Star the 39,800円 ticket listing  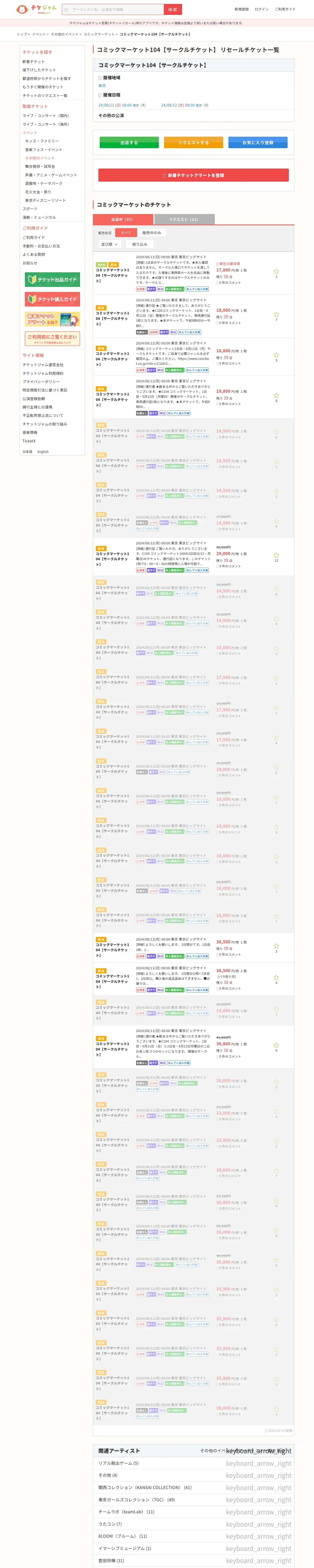(x=276, y=1045)
